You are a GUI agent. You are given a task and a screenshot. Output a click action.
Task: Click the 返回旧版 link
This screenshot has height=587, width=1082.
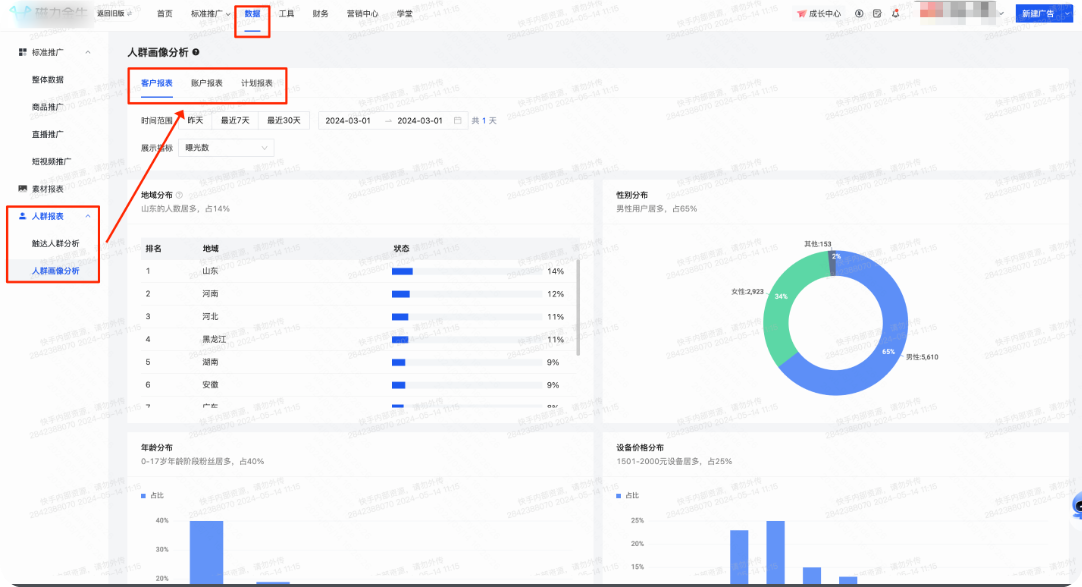click(x=115, y=14)
